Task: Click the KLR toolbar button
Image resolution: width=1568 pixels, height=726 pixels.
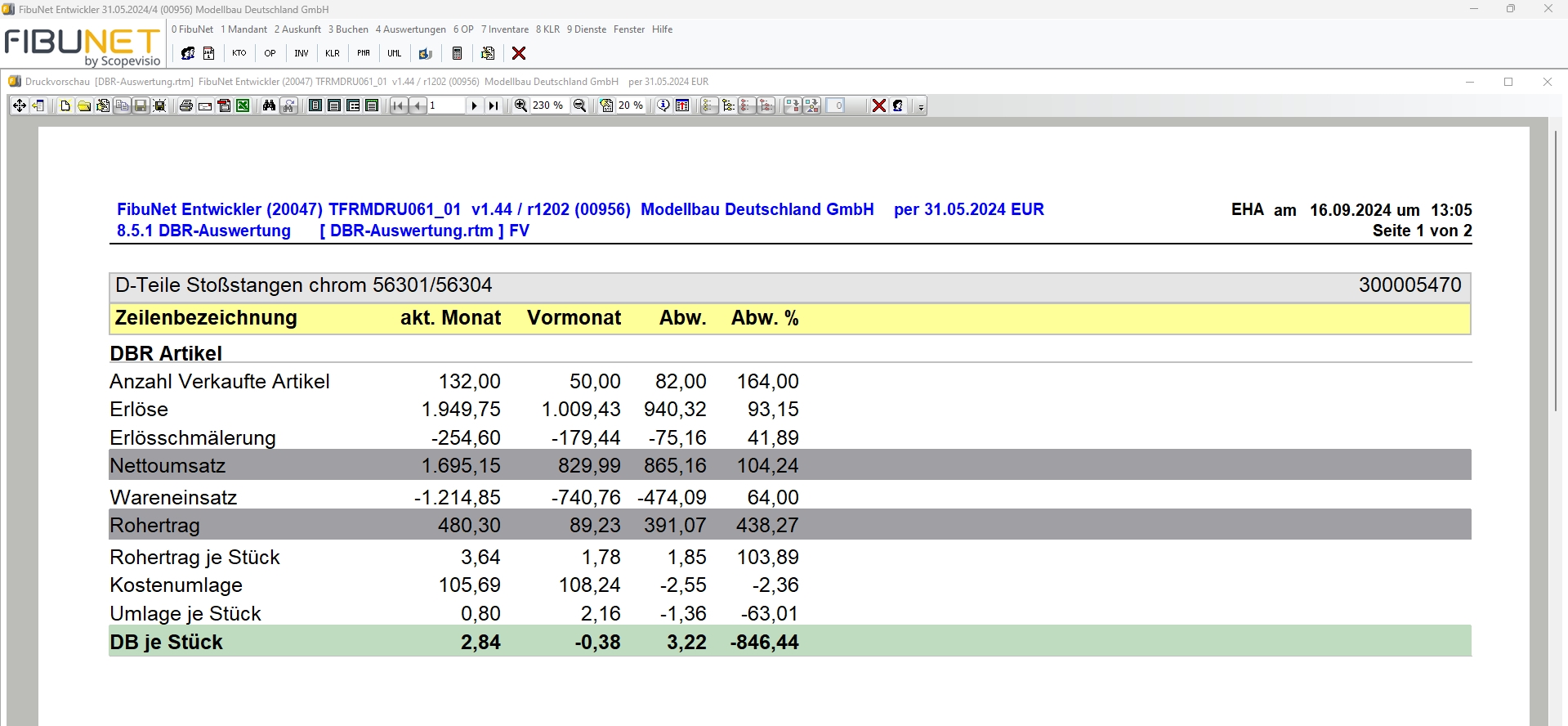Action: [332, 53]
